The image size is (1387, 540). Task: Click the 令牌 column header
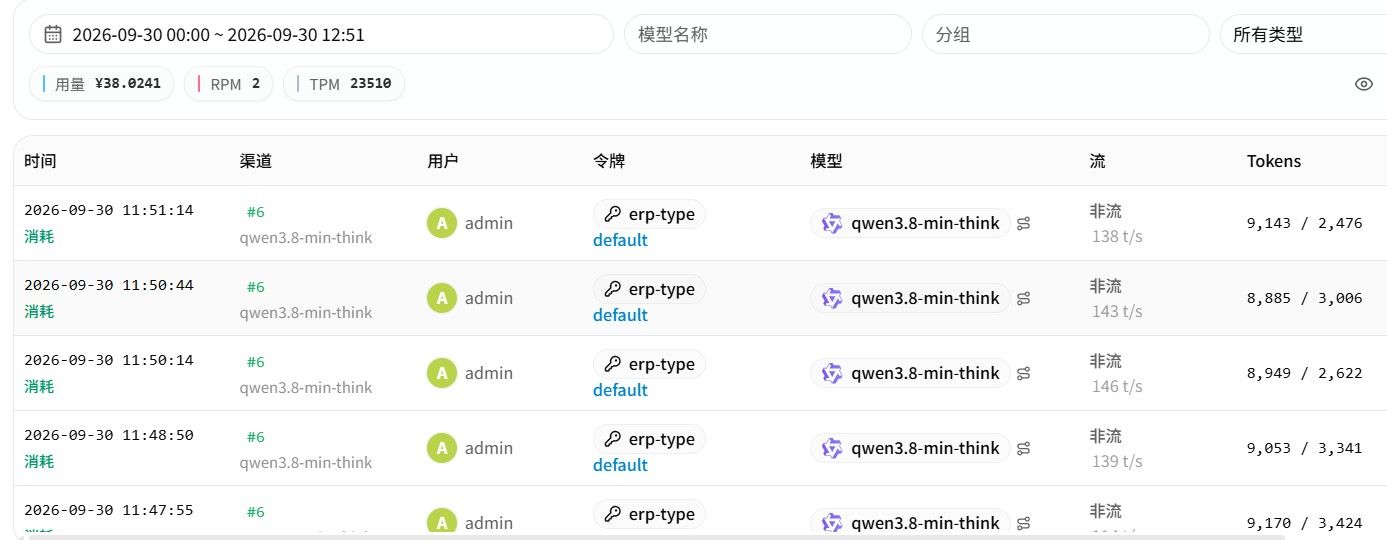pyautogui.click(x=609, y=161)
